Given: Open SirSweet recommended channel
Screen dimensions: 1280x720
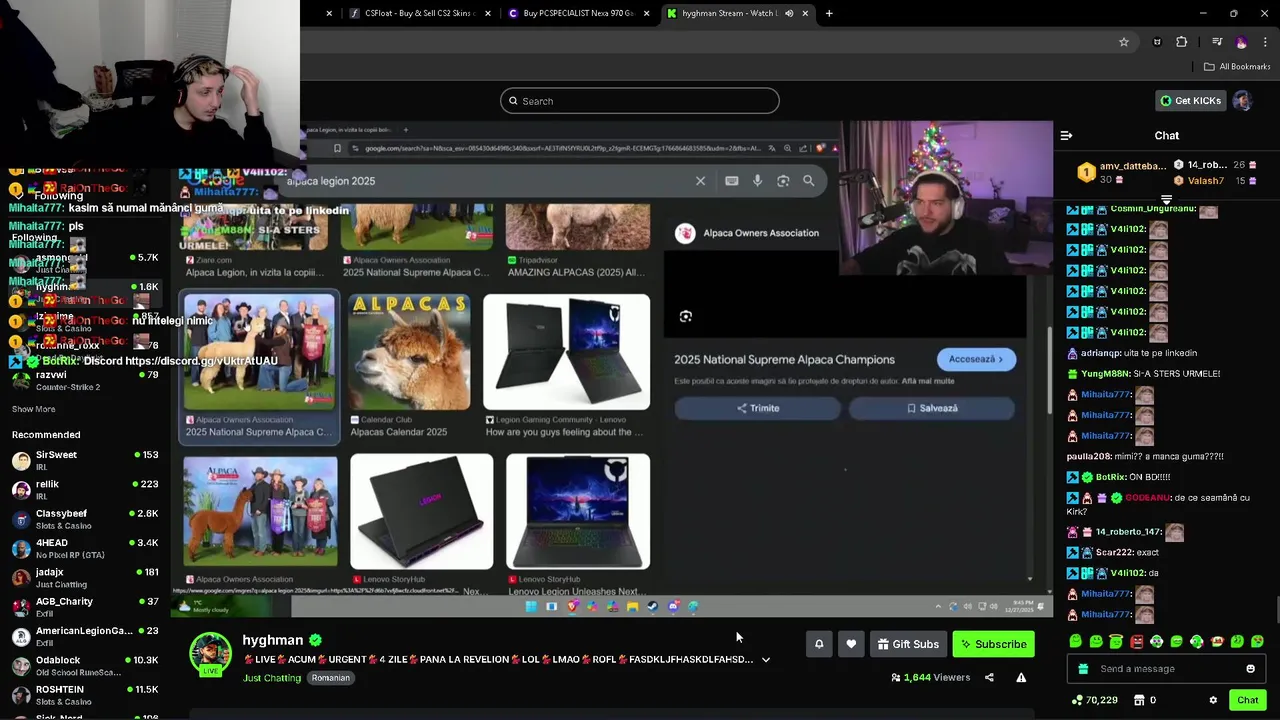Looking at the screenshot, I should [x=85, y=460].
